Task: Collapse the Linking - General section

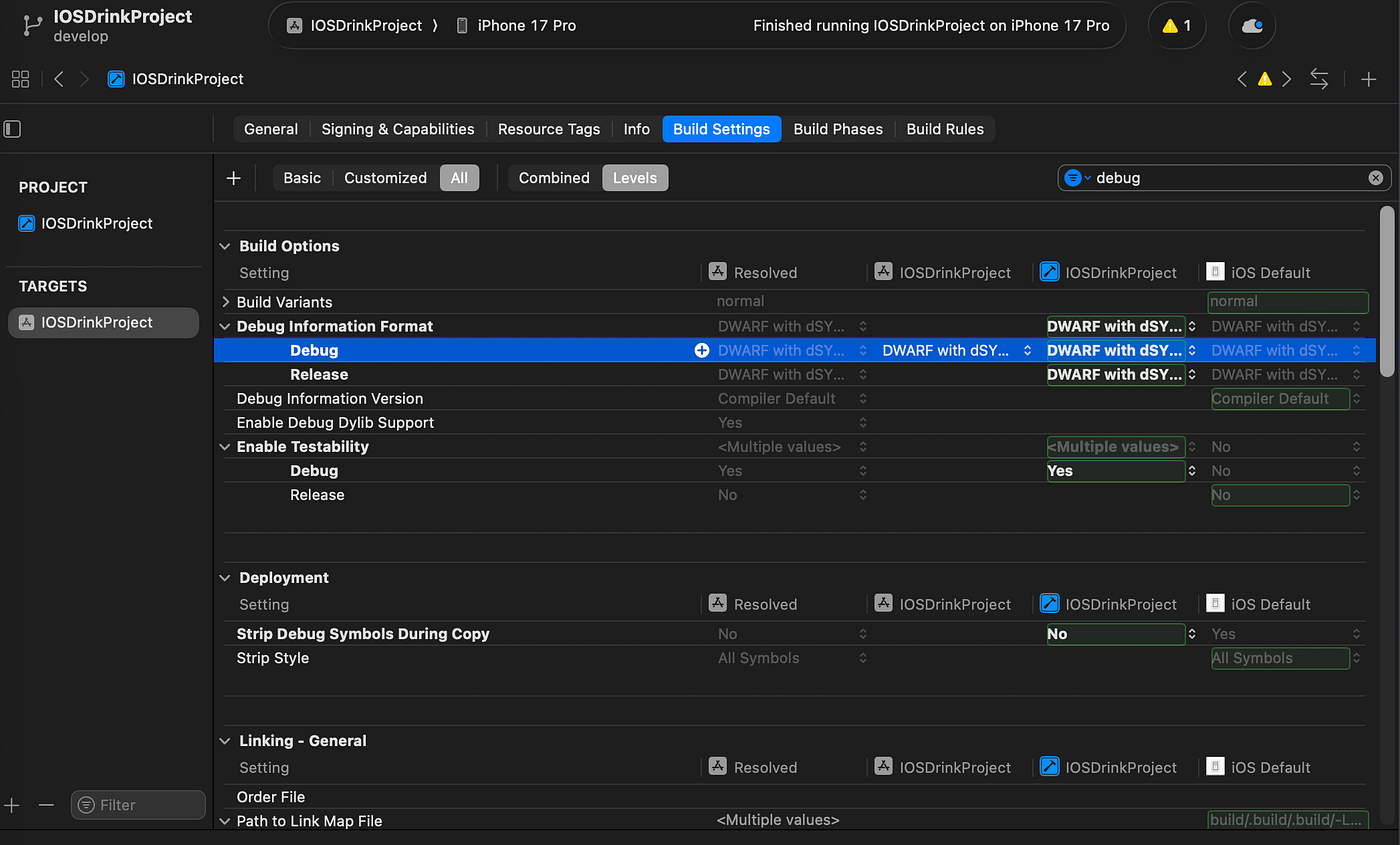Action: coord(225,741)
